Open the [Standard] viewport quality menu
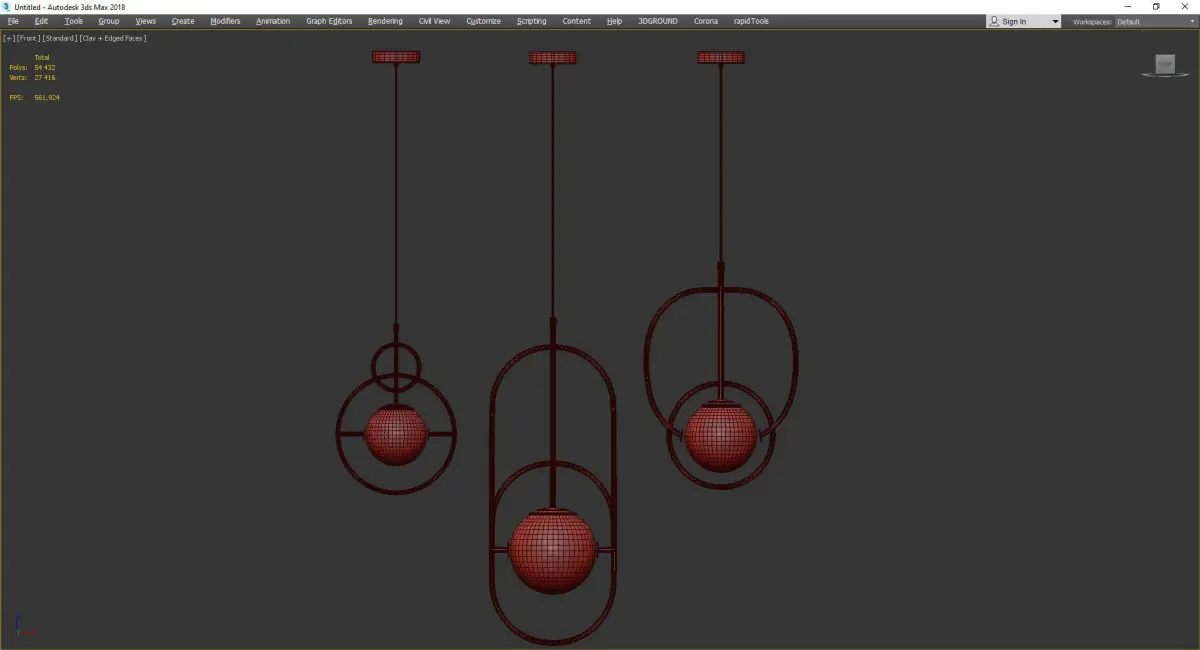The width and height of the screenshot is (1200, 650). [x=60, y=38]
